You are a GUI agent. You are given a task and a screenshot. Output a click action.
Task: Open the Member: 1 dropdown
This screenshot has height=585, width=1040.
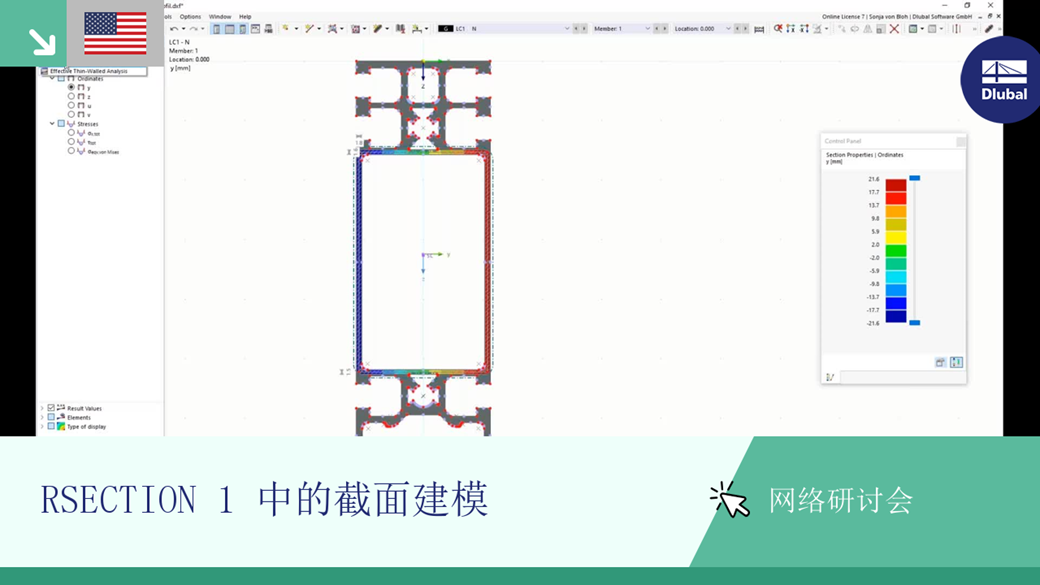click(x=648, y=28)
